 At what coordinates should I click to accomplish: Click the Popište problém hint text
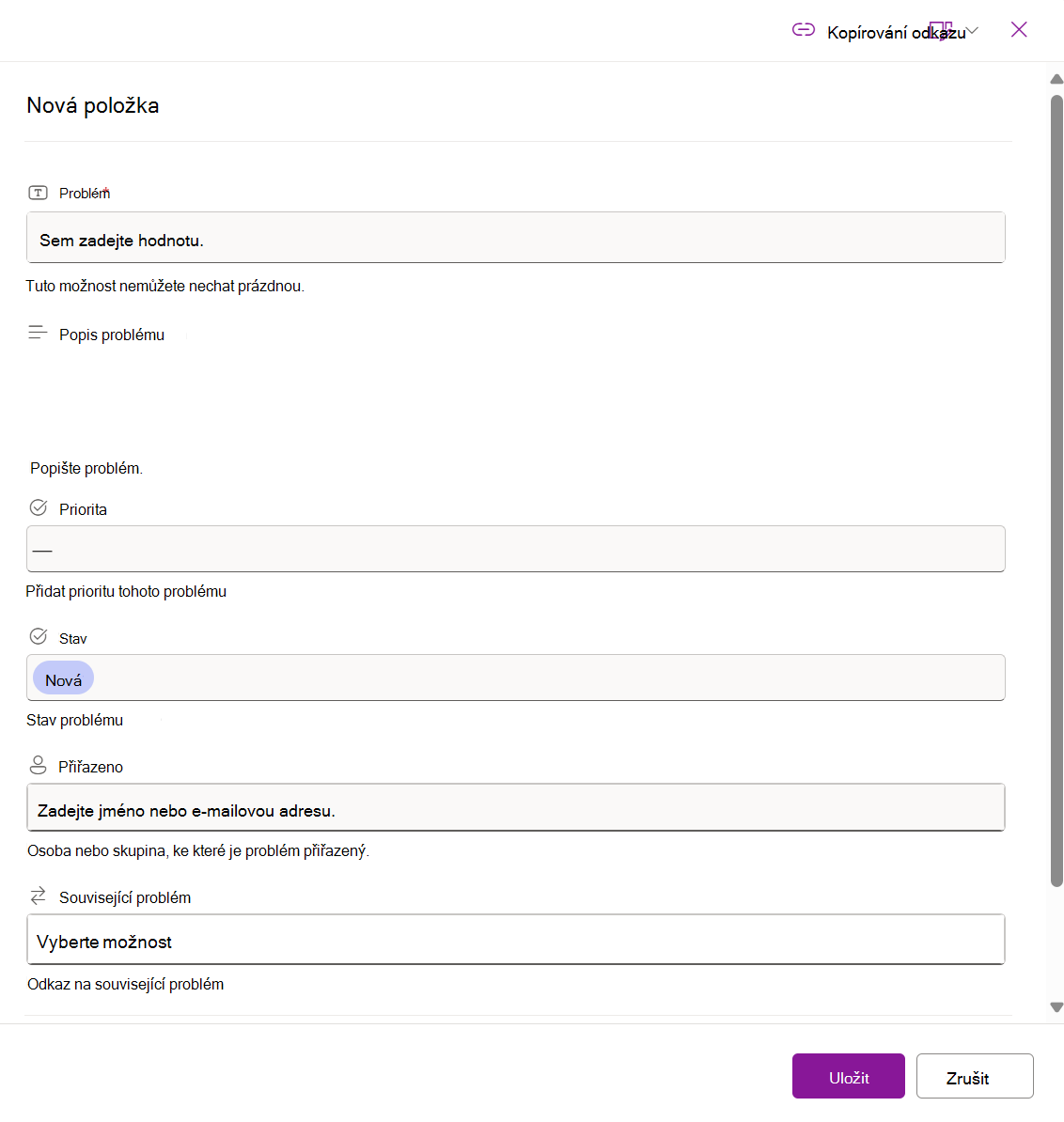pos(86,469)
